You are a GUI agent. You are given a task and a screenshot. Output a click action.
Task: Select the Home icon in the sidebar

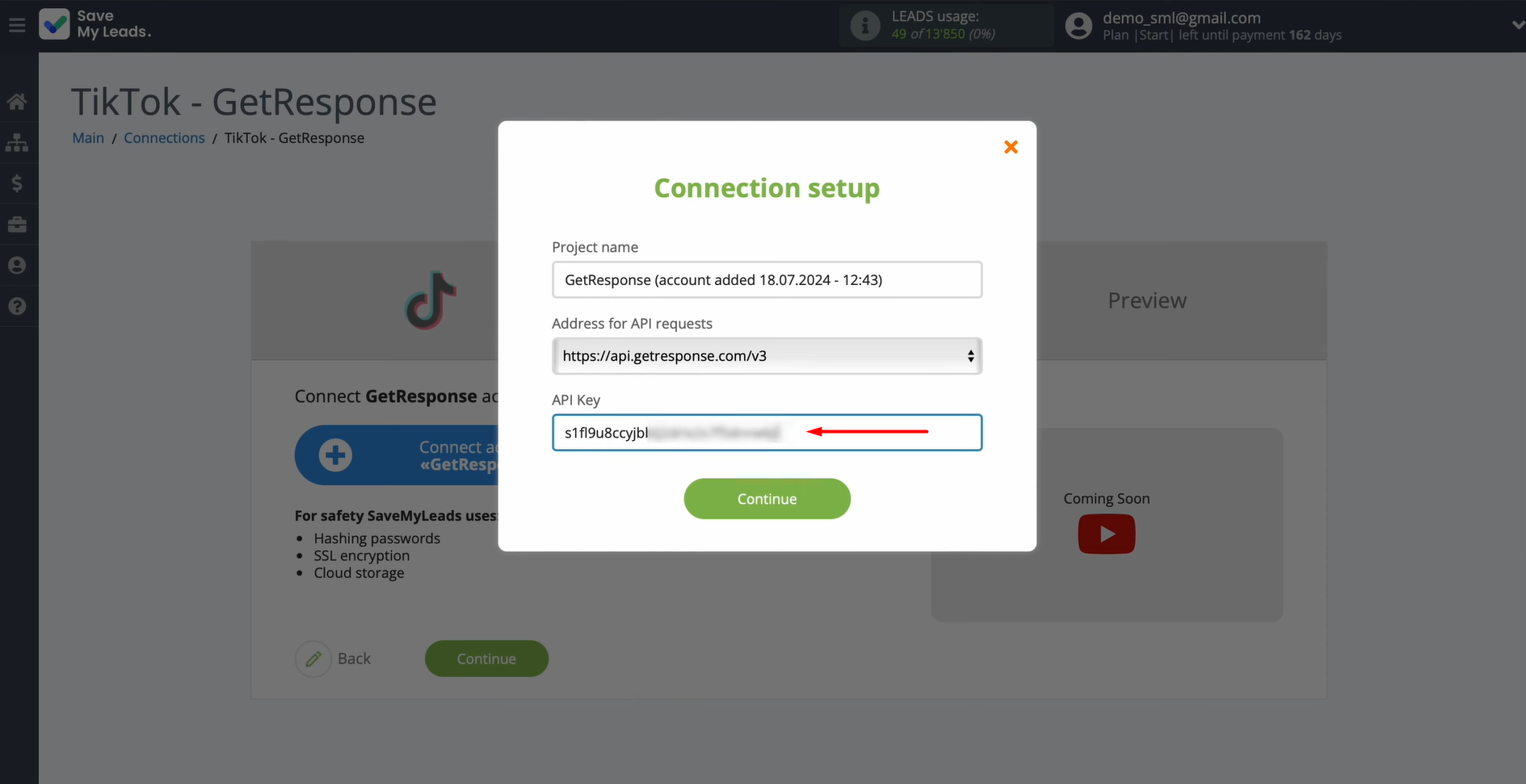18,101
